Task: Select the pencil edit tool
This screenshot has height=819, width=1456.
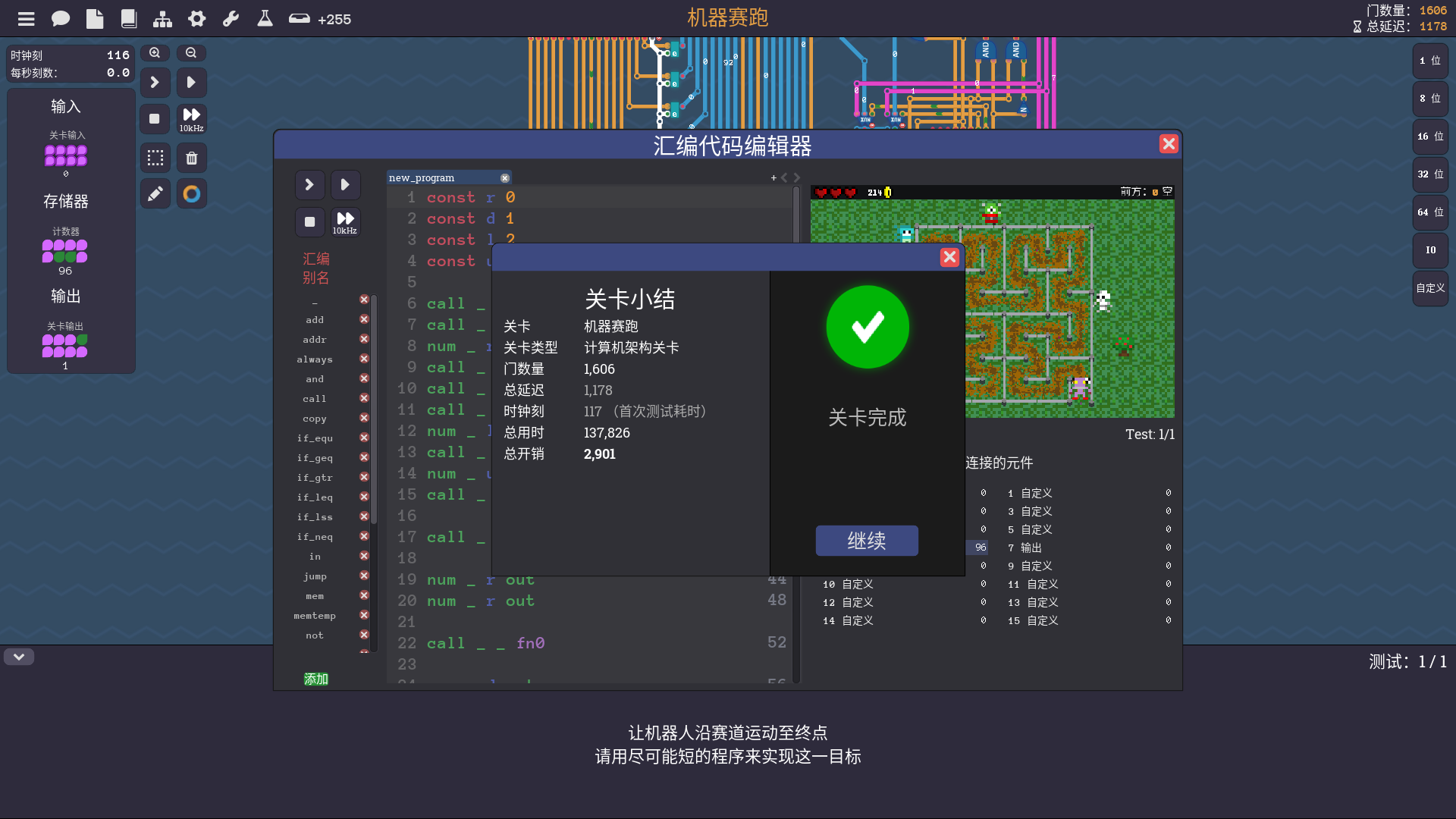Action: (155, 194)
